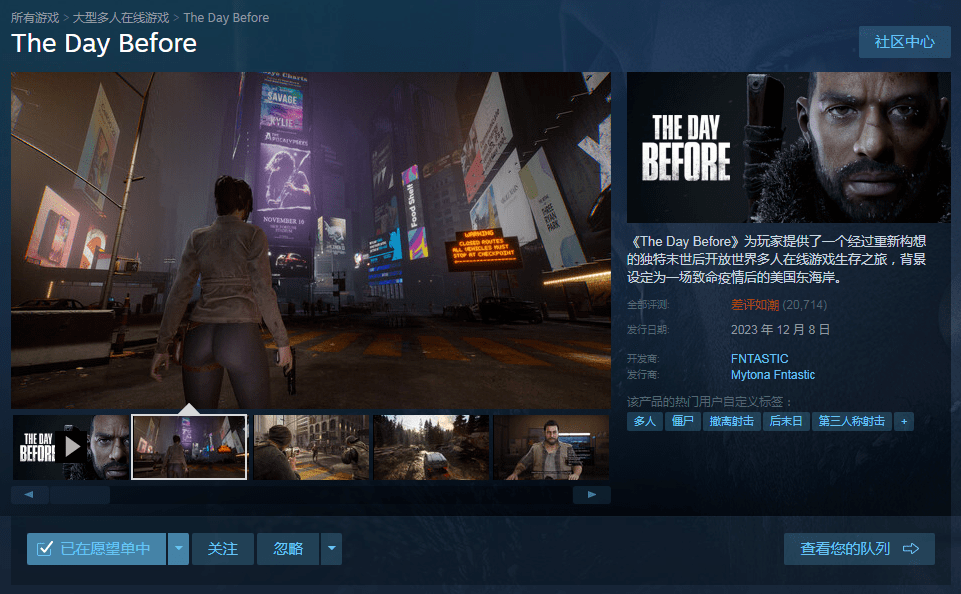The width and height of the screenshot is (961, 594).
Task: View 差评如潮 review summary
Action: tap(755, 304)
